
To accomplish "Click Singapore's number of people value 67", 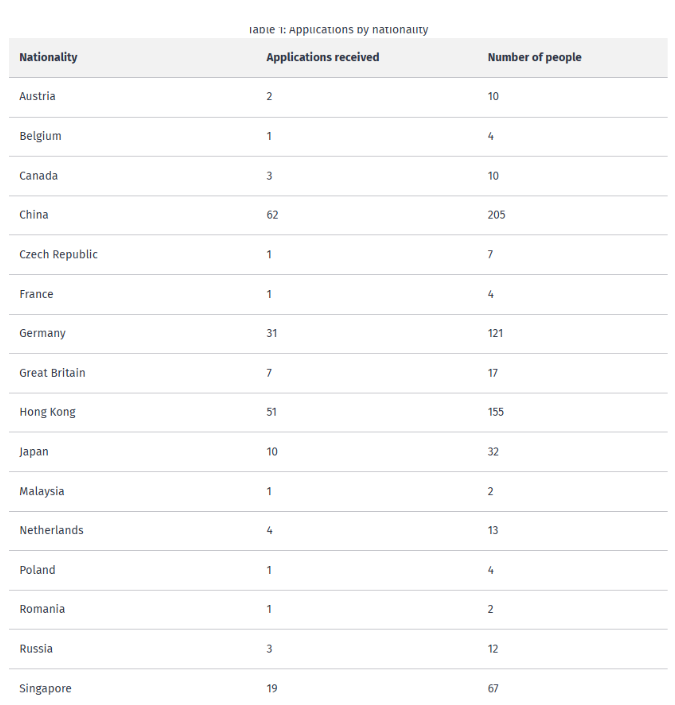I will click(493, 688).
